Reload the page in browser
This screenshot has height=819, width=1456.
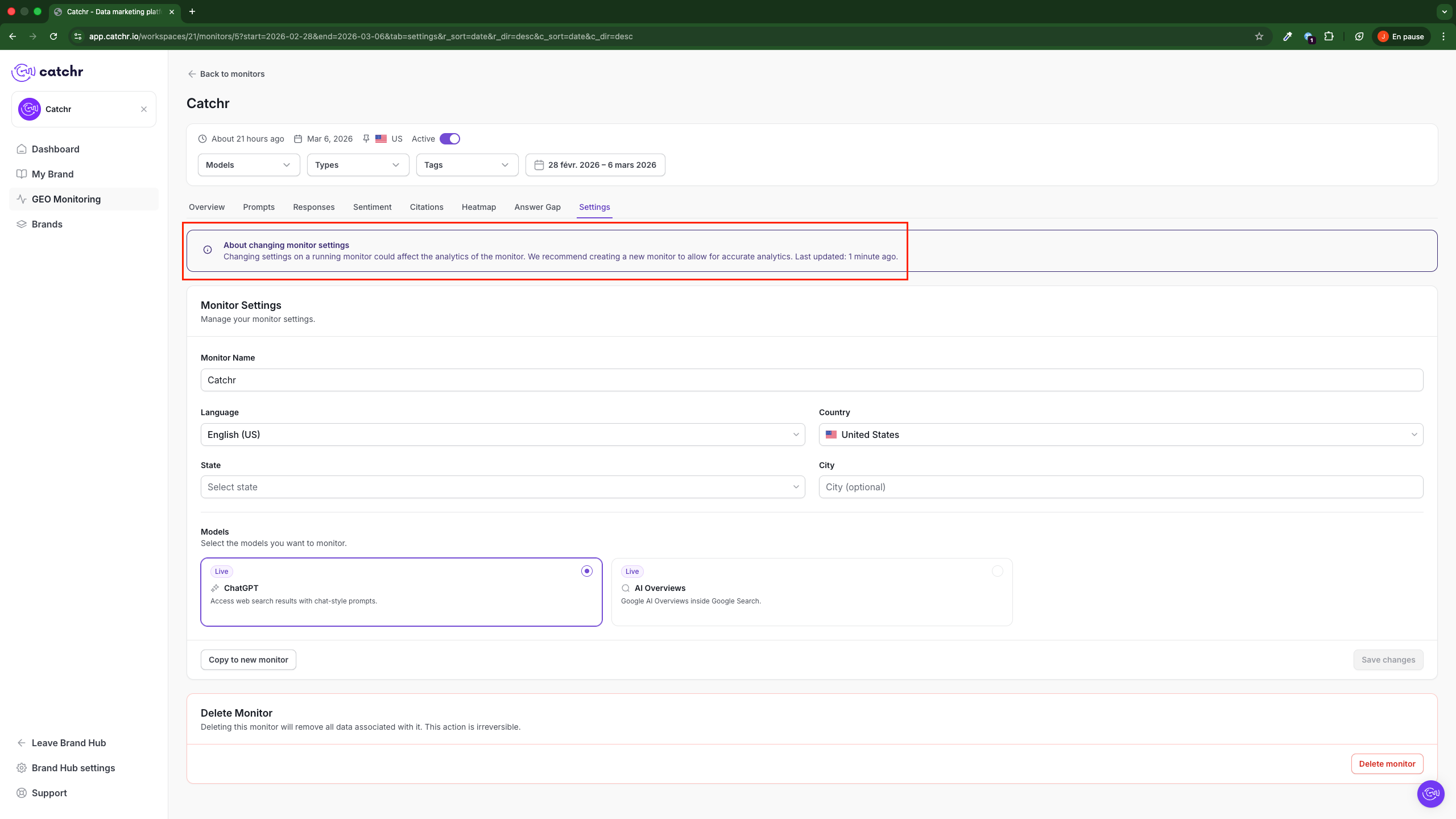(53, 36)
